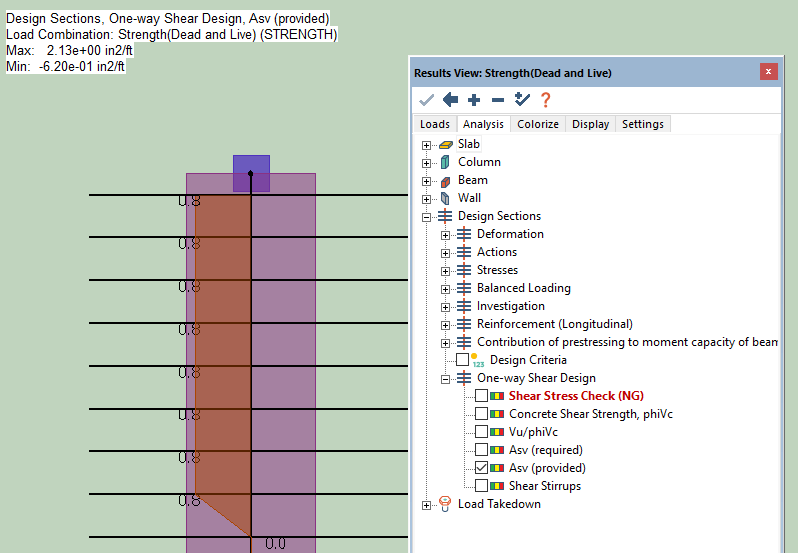Uncheck the Asv (provided) checkbox
This screenshot has height=553, width=798.
(482, 468)
